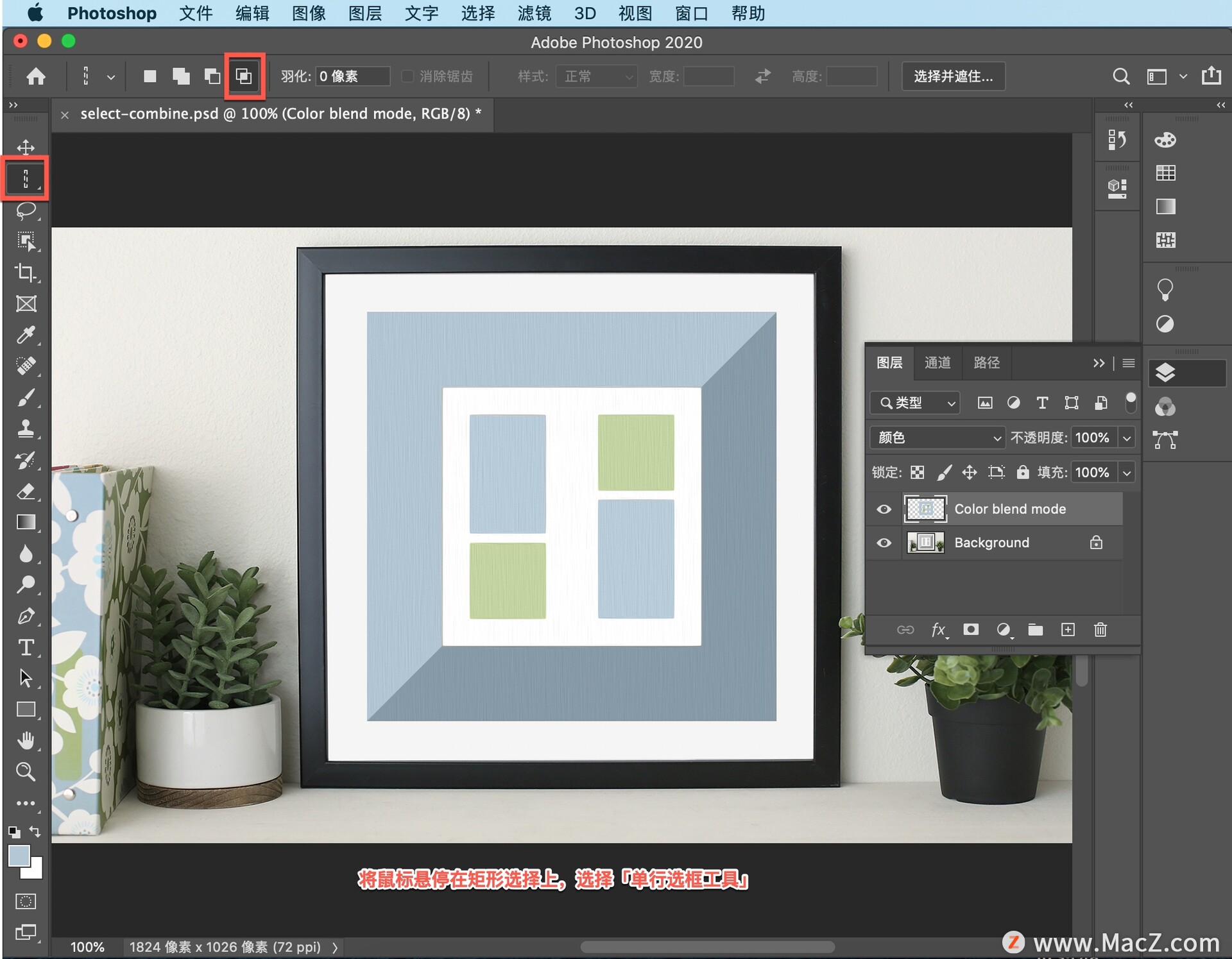Select the History Brush tool
Image resolution: width=1232 pixels, height=959 pixels.
coord(26,460)
